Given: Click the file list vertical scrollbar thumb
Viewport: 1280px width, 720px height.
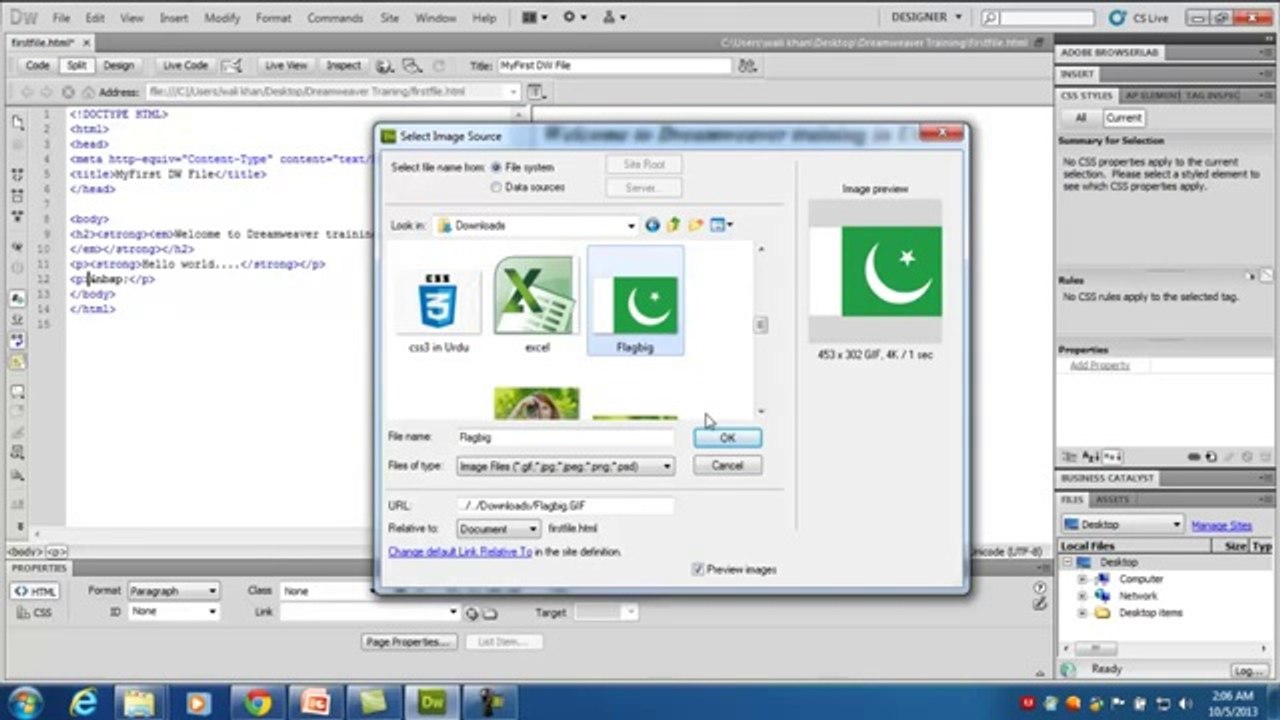Looking at the screenshot, I should tap(761, 325).
